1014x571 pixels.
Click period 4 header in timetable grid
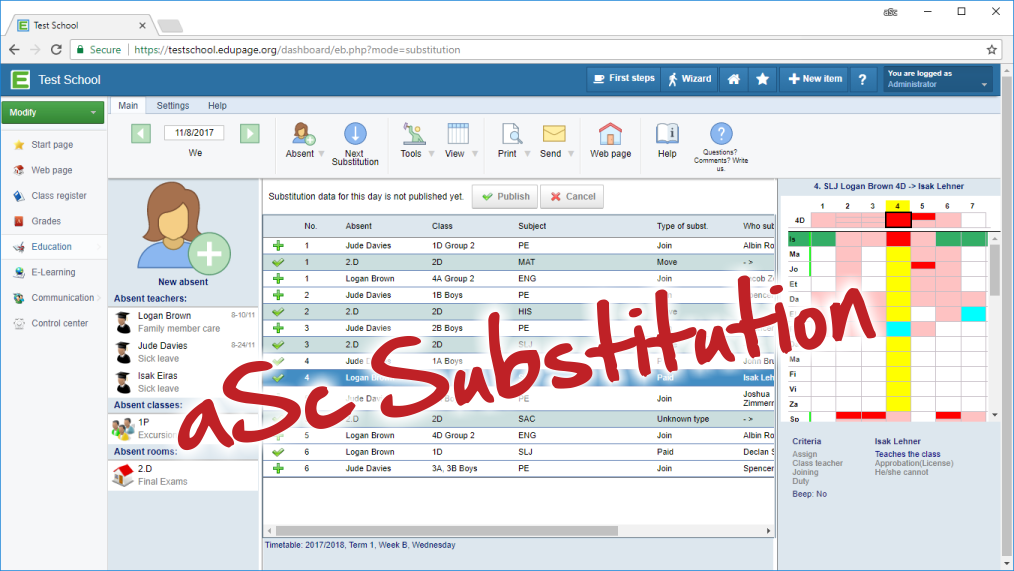click(x=898, y=206)
